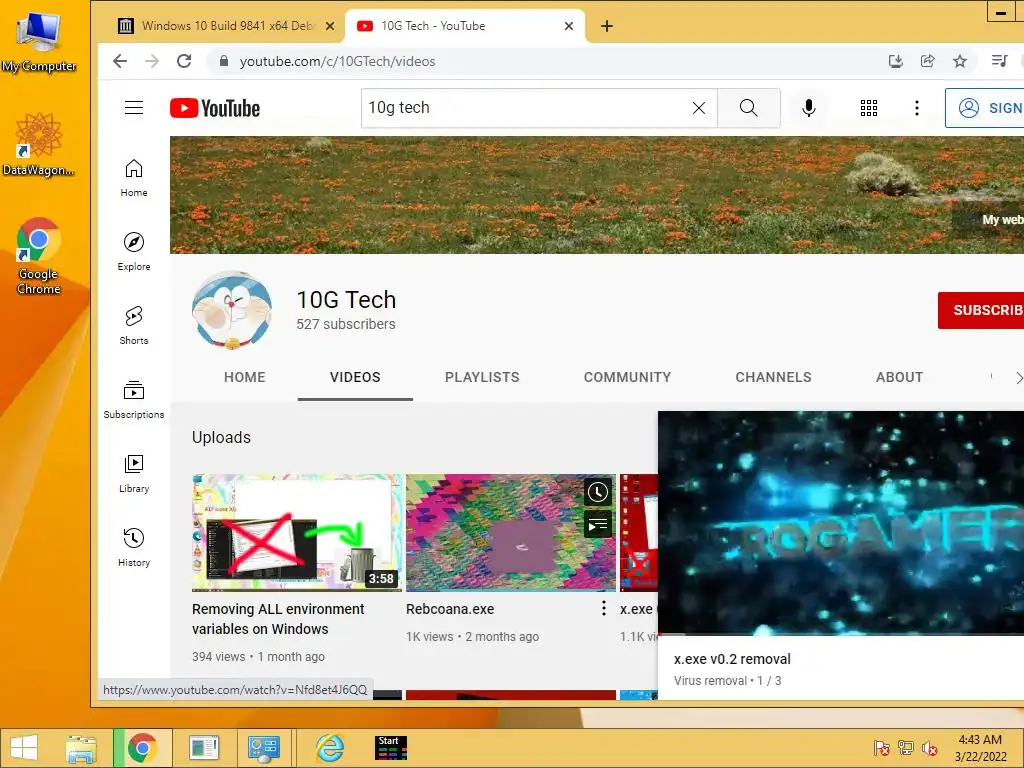Viewport: 1024px width, 768px height.
Task: Click the My website link on banner
Action: point(1002,220)
